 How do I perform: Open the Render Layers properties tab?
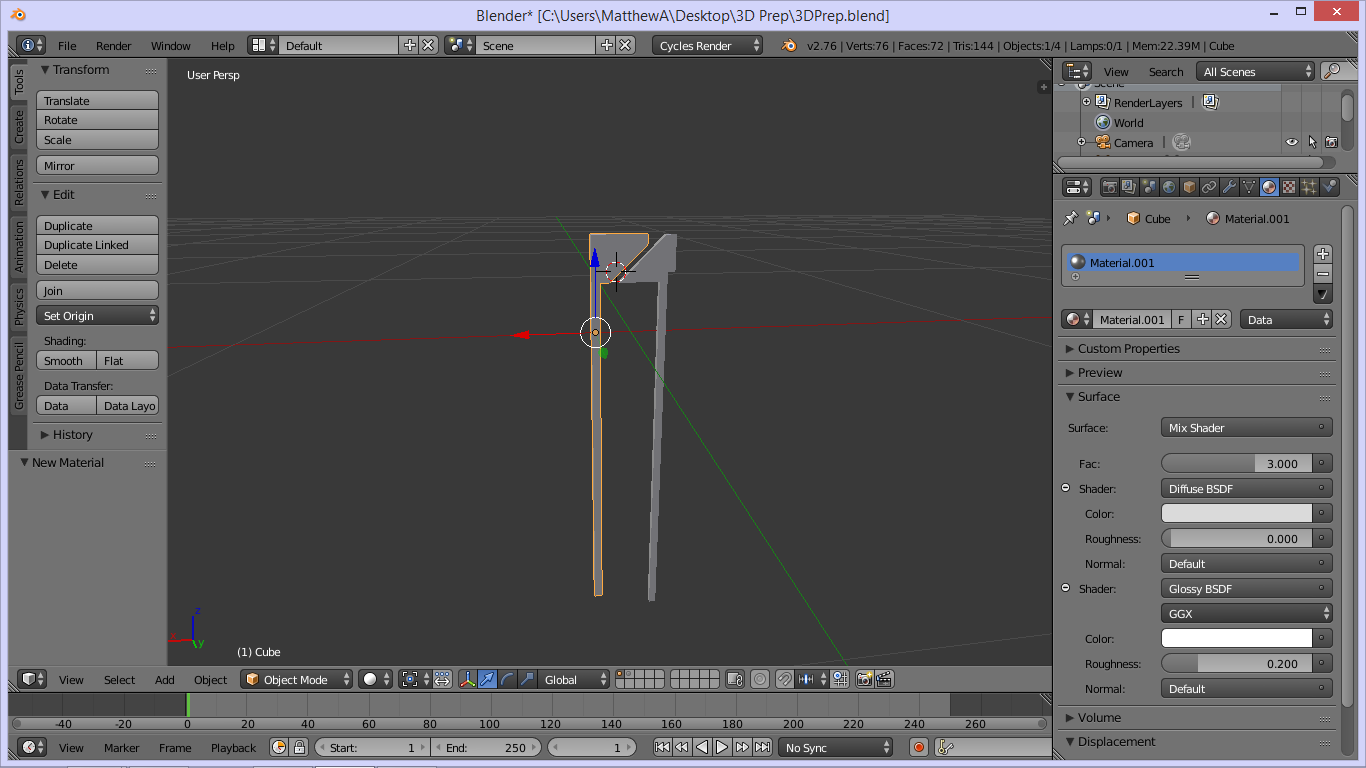tap(1129, 187)
